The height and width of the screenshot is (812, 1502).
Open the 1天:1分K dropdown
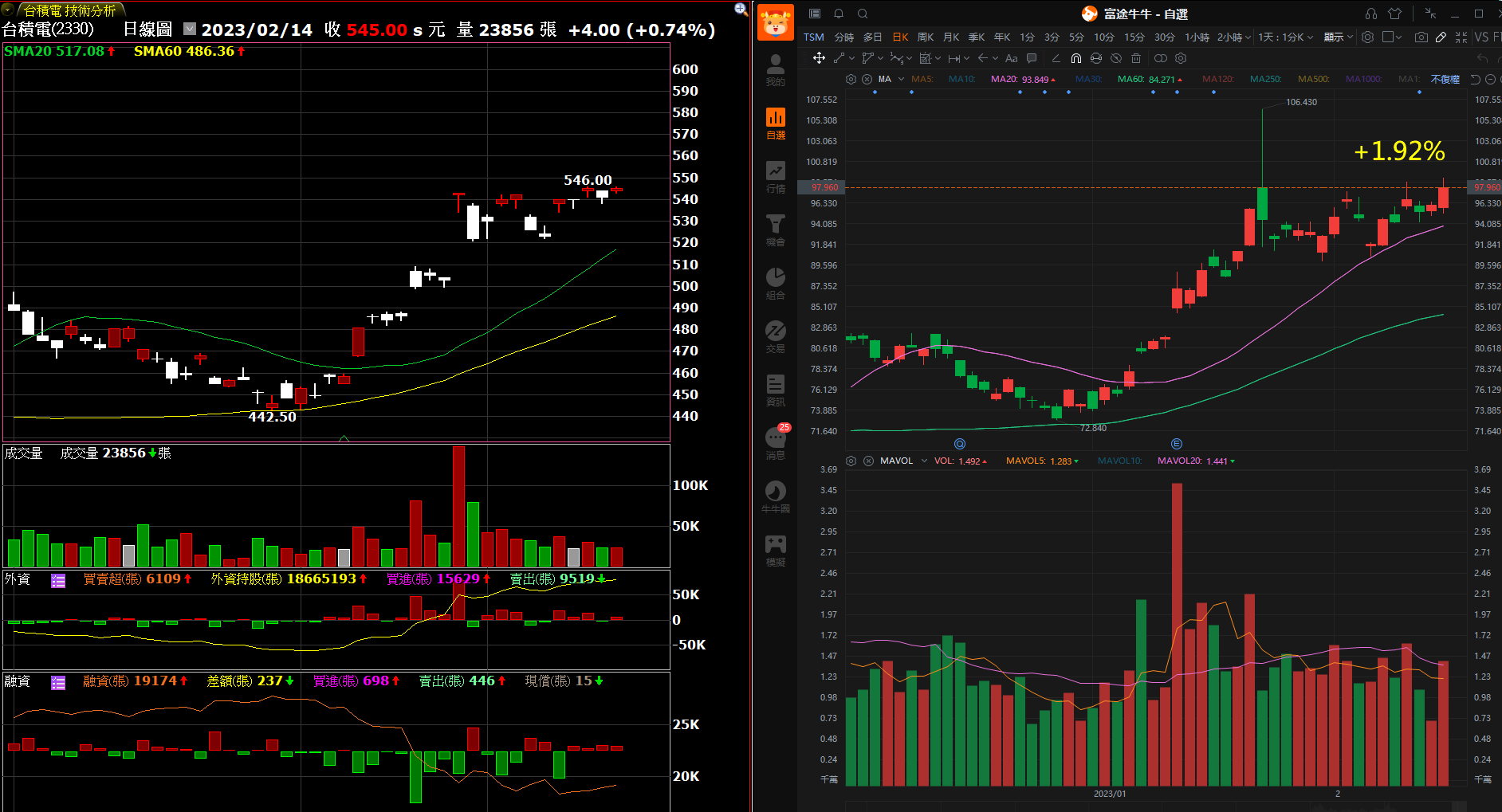click(1286, 37)
